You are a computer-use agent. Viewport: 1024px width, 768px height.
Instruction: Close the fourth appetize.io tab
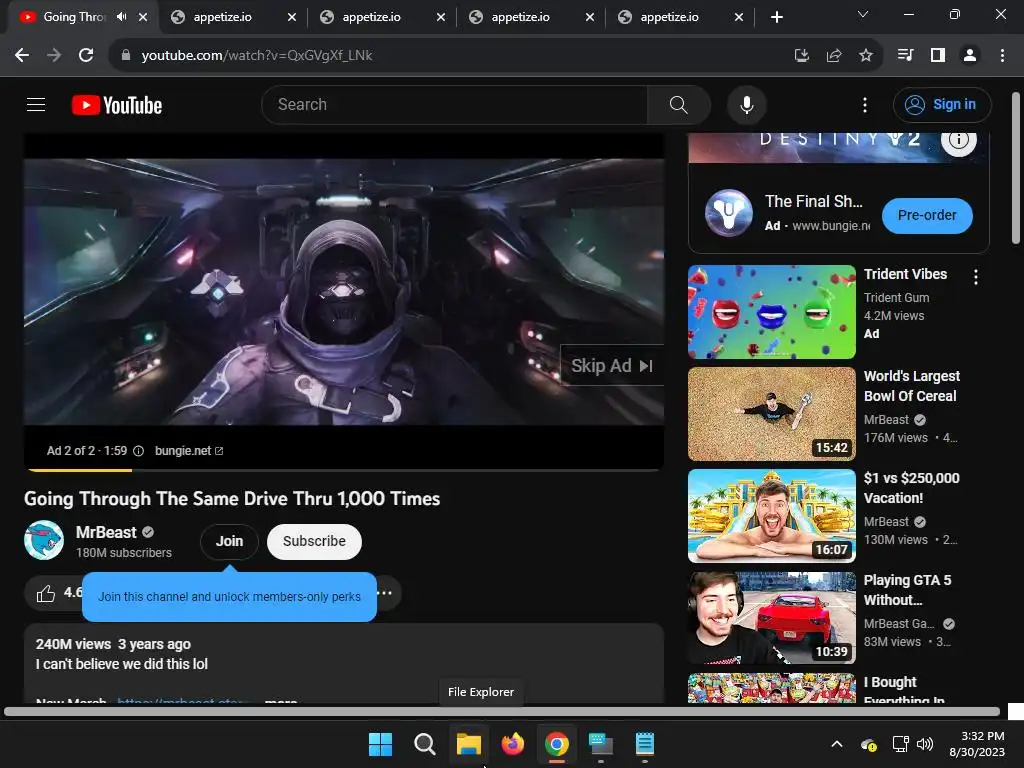tap(739, 17)
